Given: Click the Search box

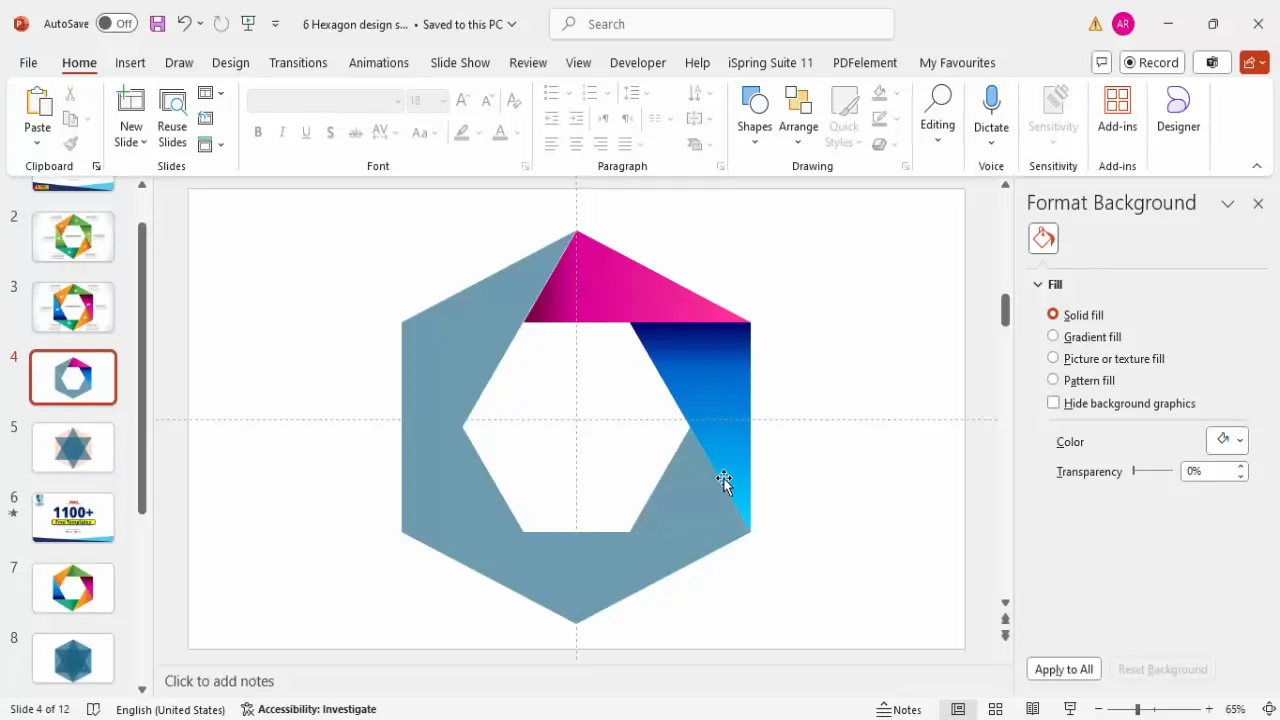Looking at the screenshot, I should tap(722, 24).
